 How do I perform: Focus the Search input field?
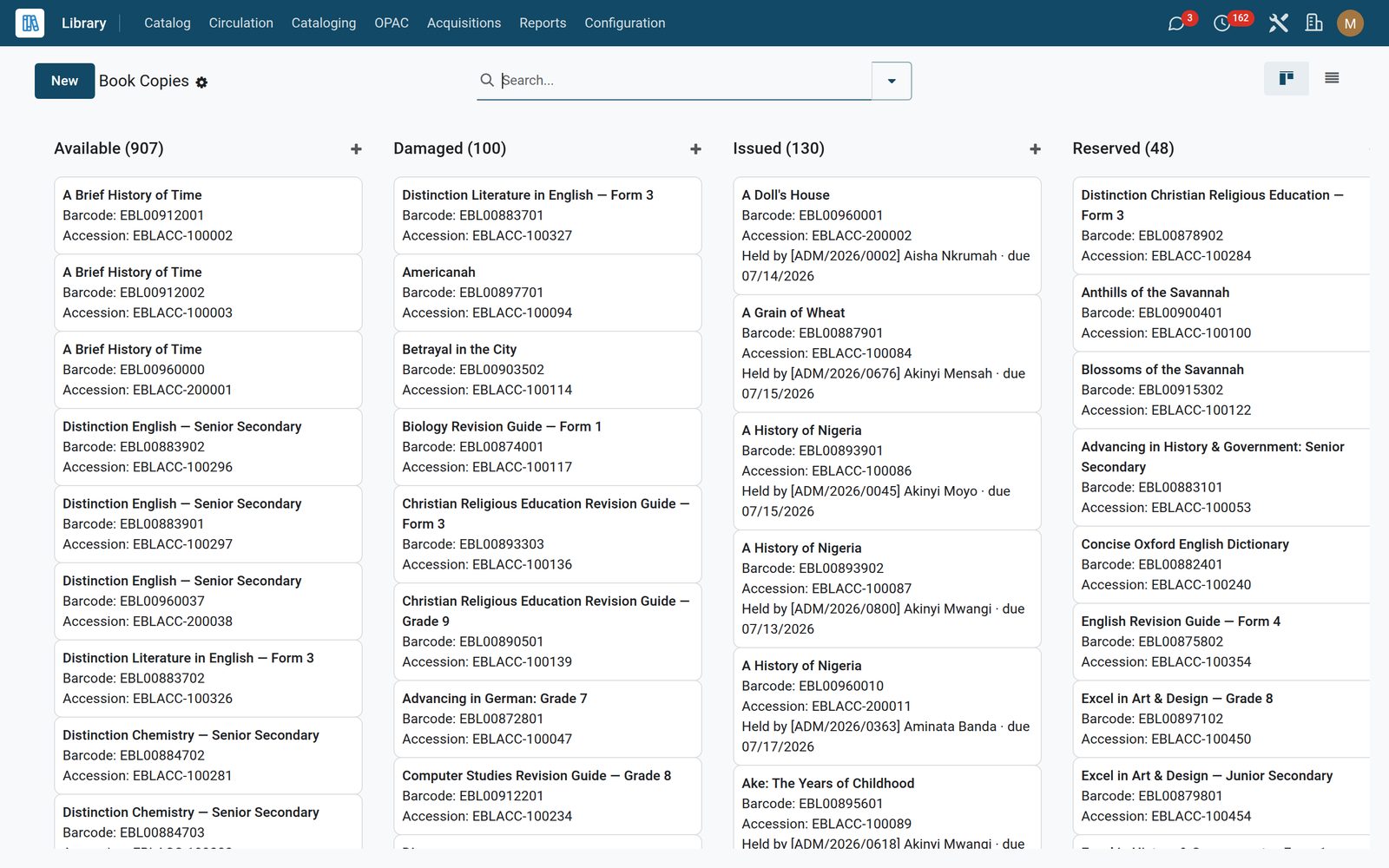(x=684, y=81)
